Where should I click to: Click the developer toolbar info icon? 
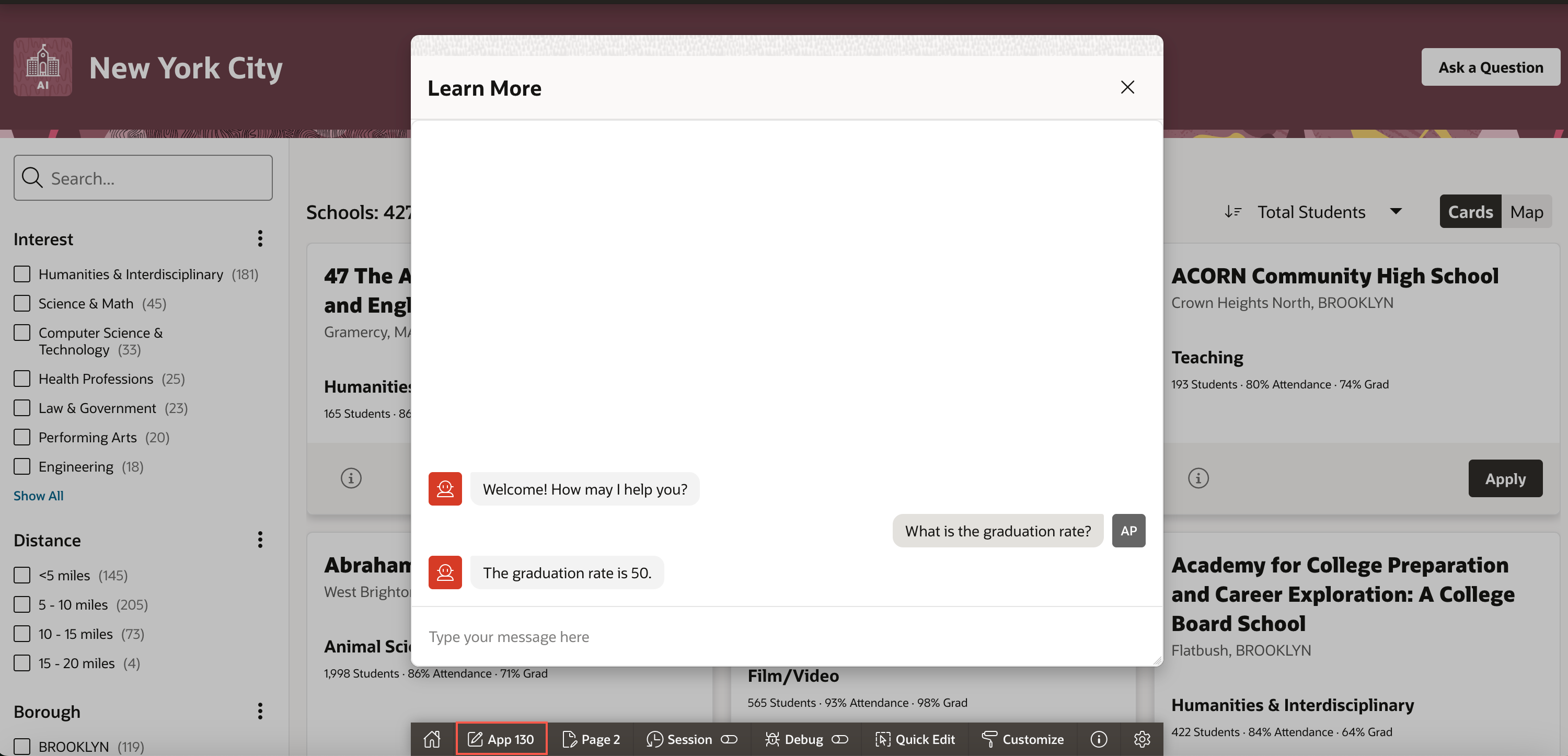click(1099, 739)
